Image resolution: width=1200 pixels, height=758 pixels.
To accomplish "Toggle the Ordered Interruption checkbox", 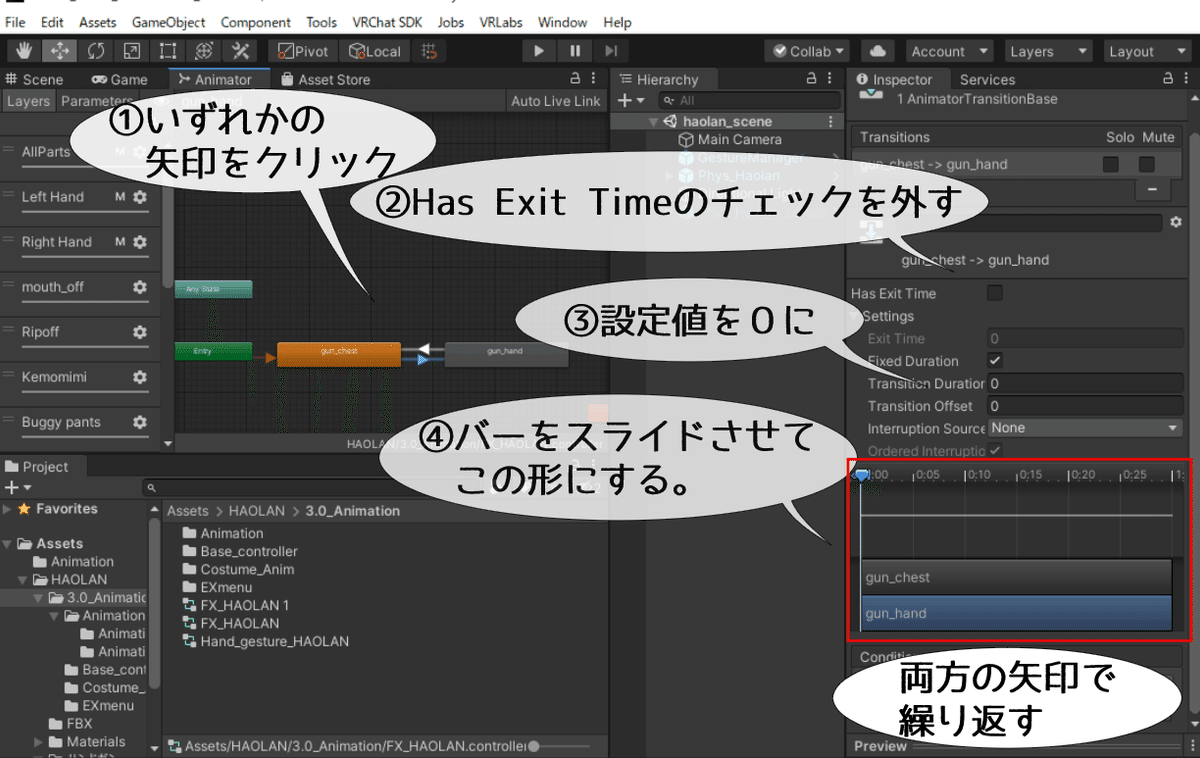I will tap(994, 451).
